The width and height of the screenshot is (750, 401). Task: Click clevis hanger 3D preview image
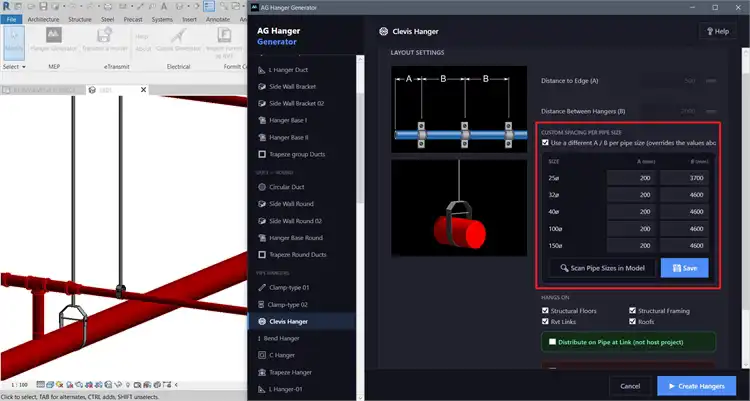pos(459,208)
